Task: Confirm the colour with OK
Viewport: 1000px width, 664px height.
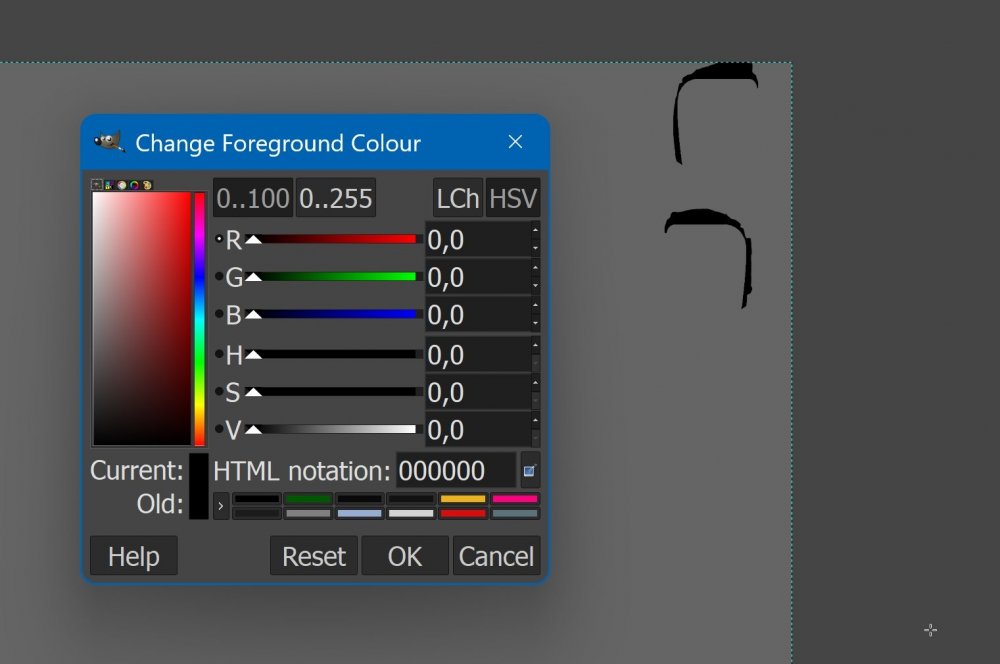Action: (405, 556)
